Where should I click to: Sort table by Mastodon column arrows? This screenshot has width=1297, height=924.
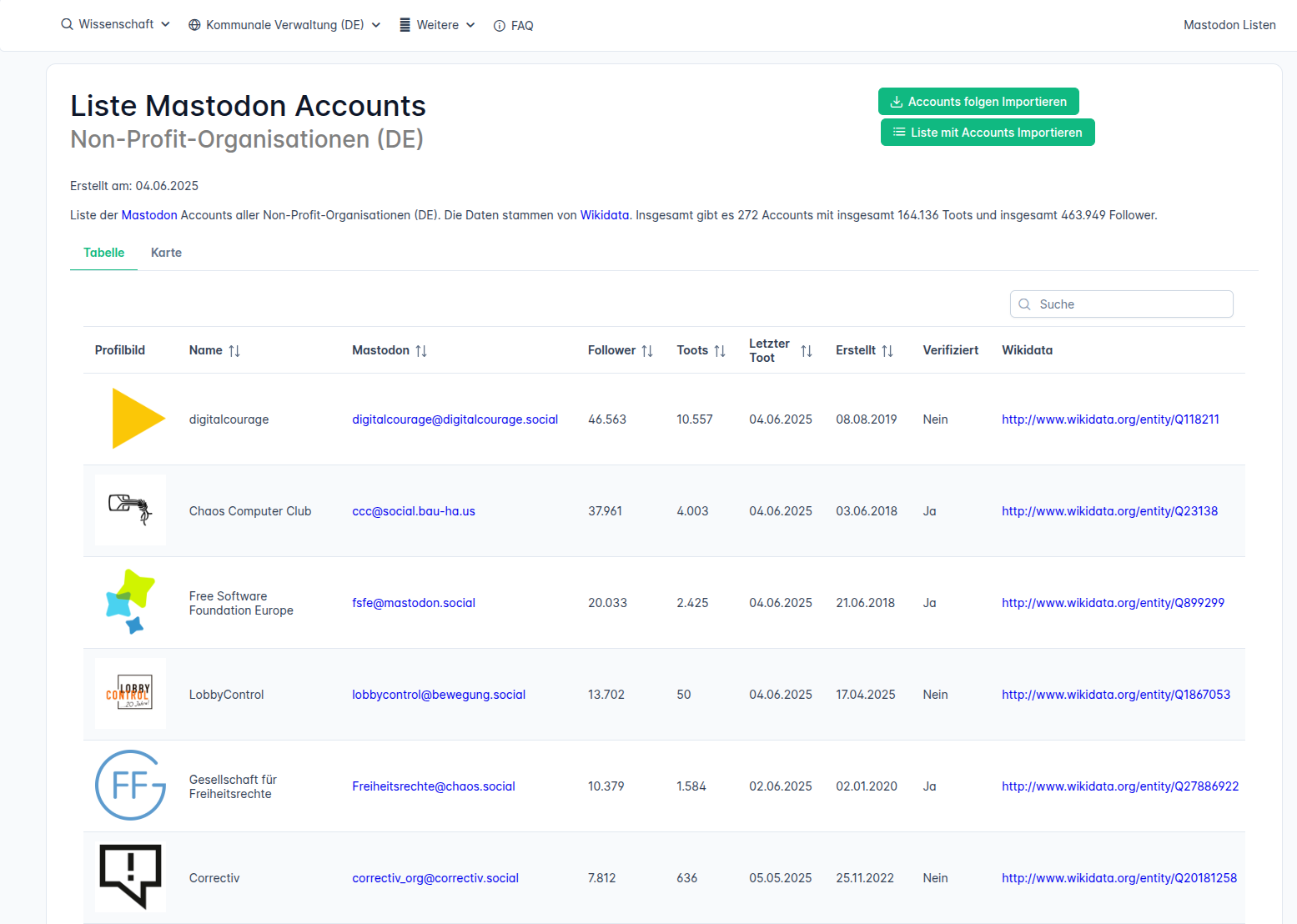point(421,351)
